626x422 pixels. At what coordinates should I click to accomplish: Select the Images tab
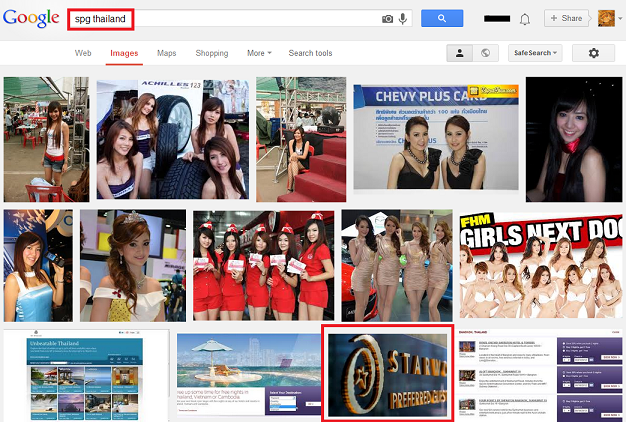click(x=124, y=53)
